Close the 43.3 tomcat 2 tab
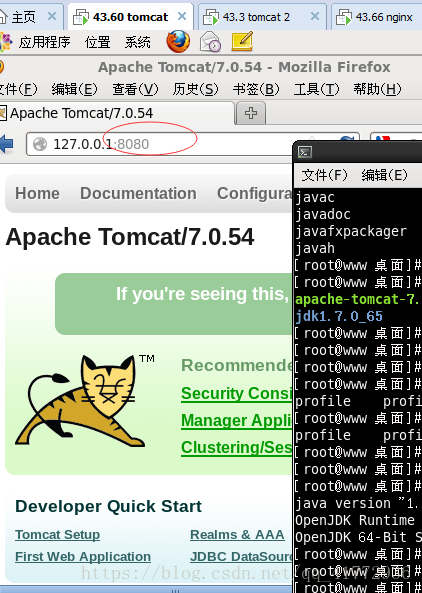 pyautogui.click(x=315, y=16)
